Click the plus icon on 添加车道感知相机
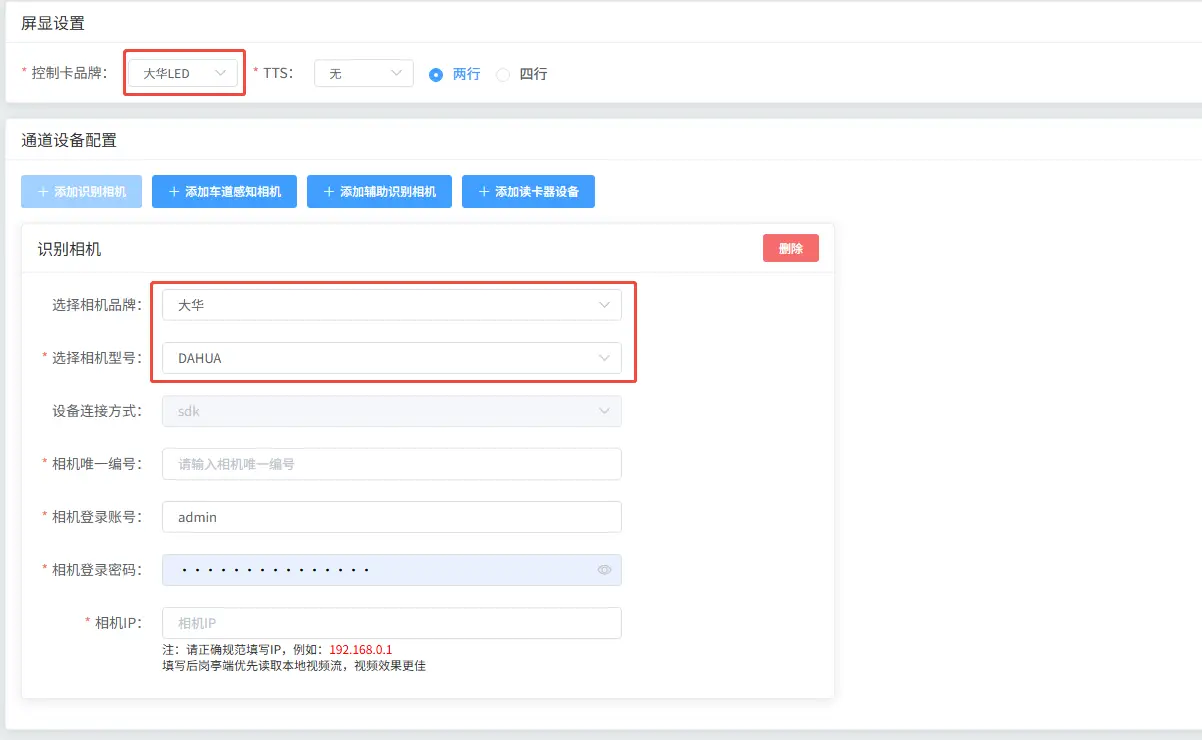1202x740 pixels. click(x=174, y=191)
